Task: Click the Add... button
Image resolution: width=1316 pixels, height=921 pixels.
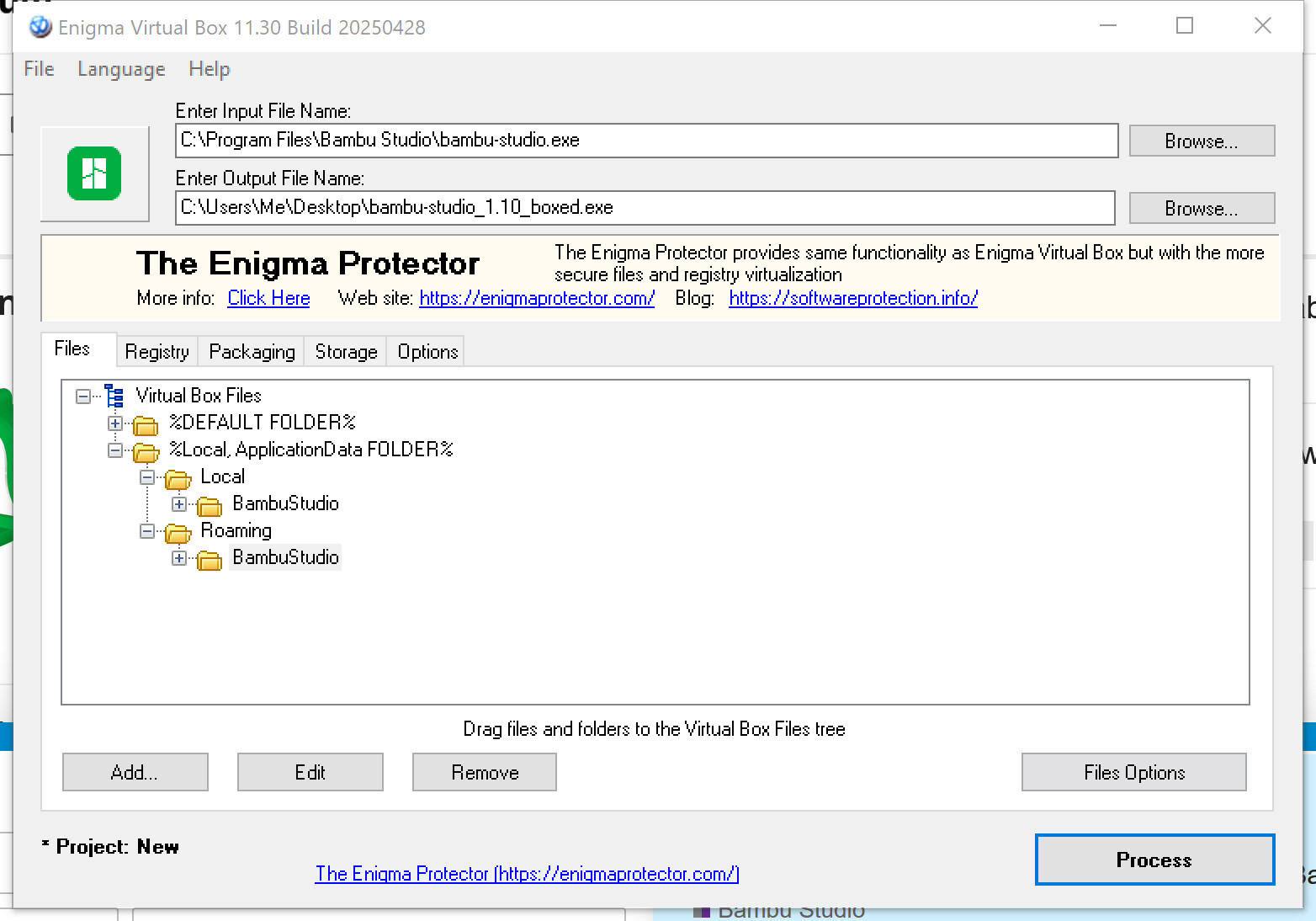Action: pos(135,772)
